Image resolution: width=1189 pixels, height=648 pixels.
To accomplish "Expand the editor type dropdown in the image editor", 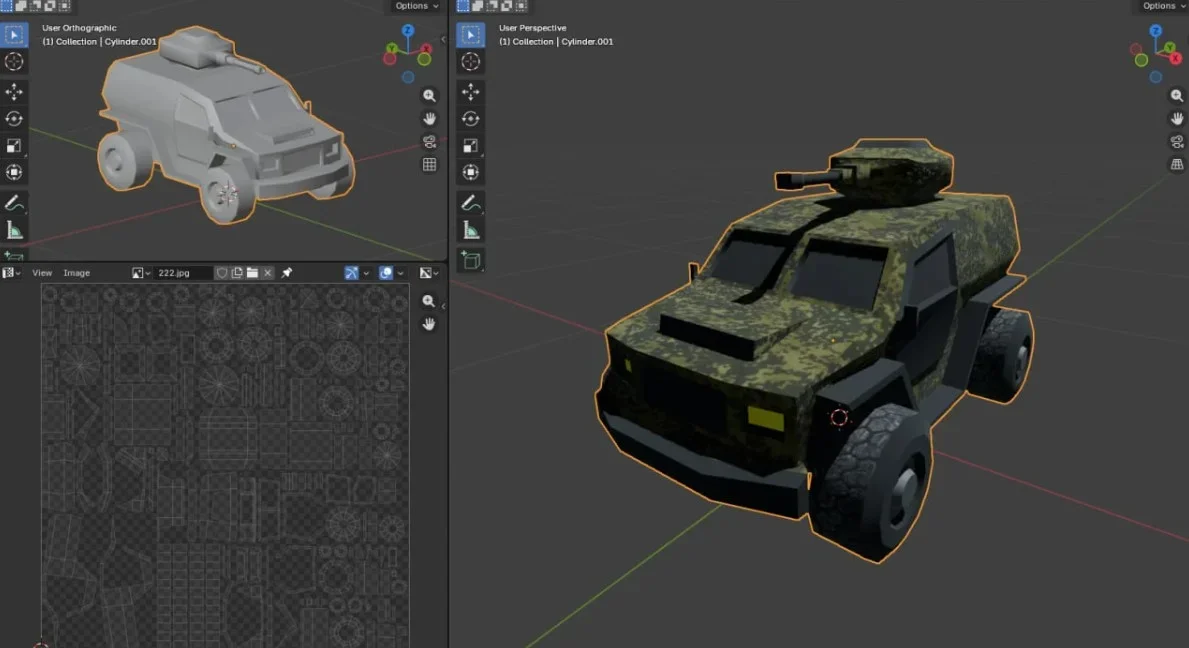I will (x=11, y=273).
